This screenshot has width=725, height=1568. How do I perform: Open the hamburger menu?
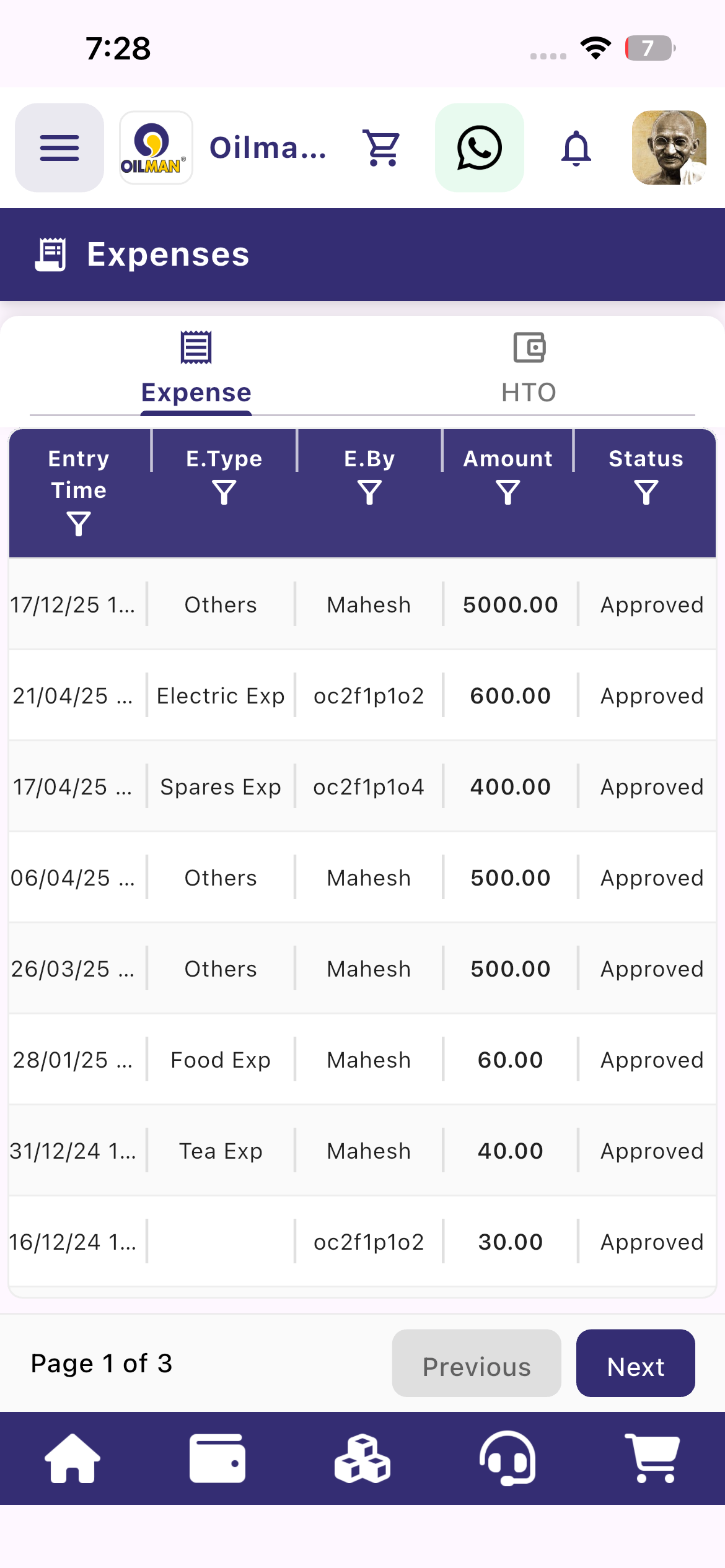(59, 147)
